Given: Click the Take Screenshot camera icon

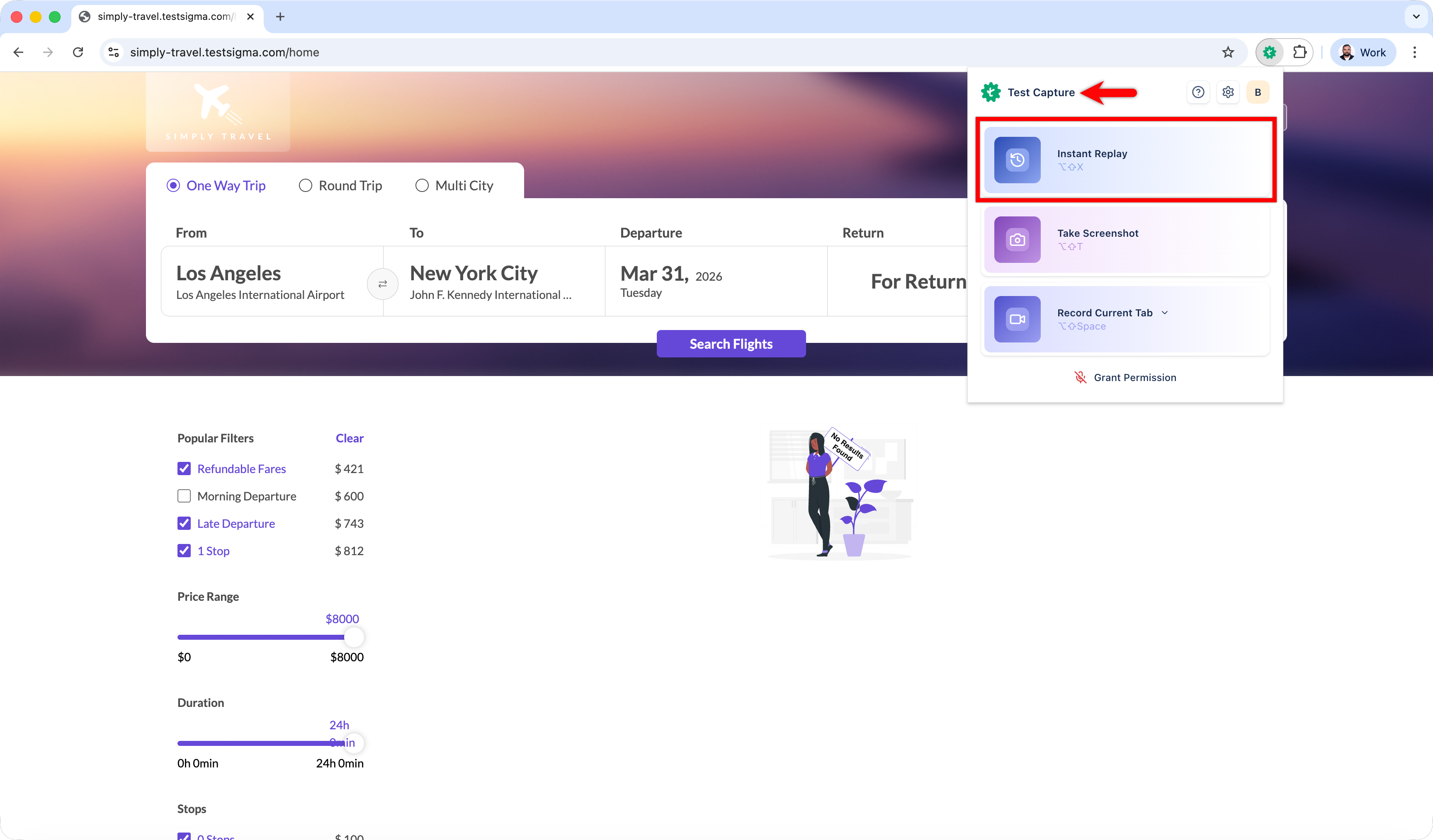Looking at the screenshot, I should coord(1017,239).
